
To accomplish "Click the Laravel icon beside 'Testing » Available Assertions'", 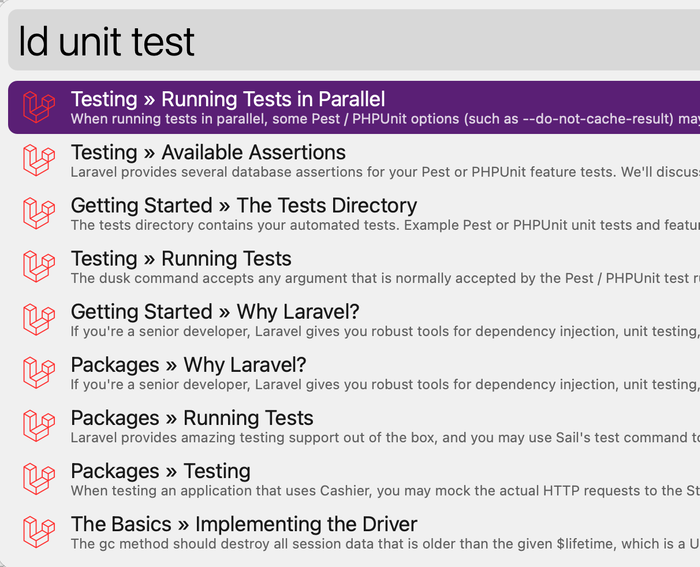I will click(39, 160).
